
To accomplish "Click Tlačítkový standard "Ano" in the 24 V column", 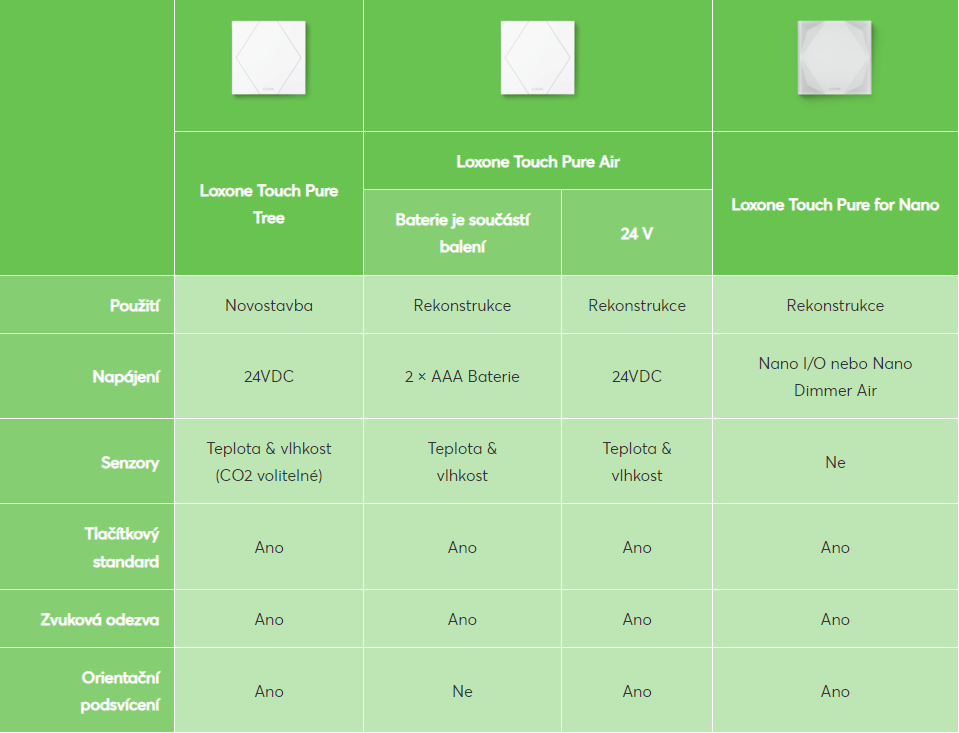I will [x=637, y=547].
